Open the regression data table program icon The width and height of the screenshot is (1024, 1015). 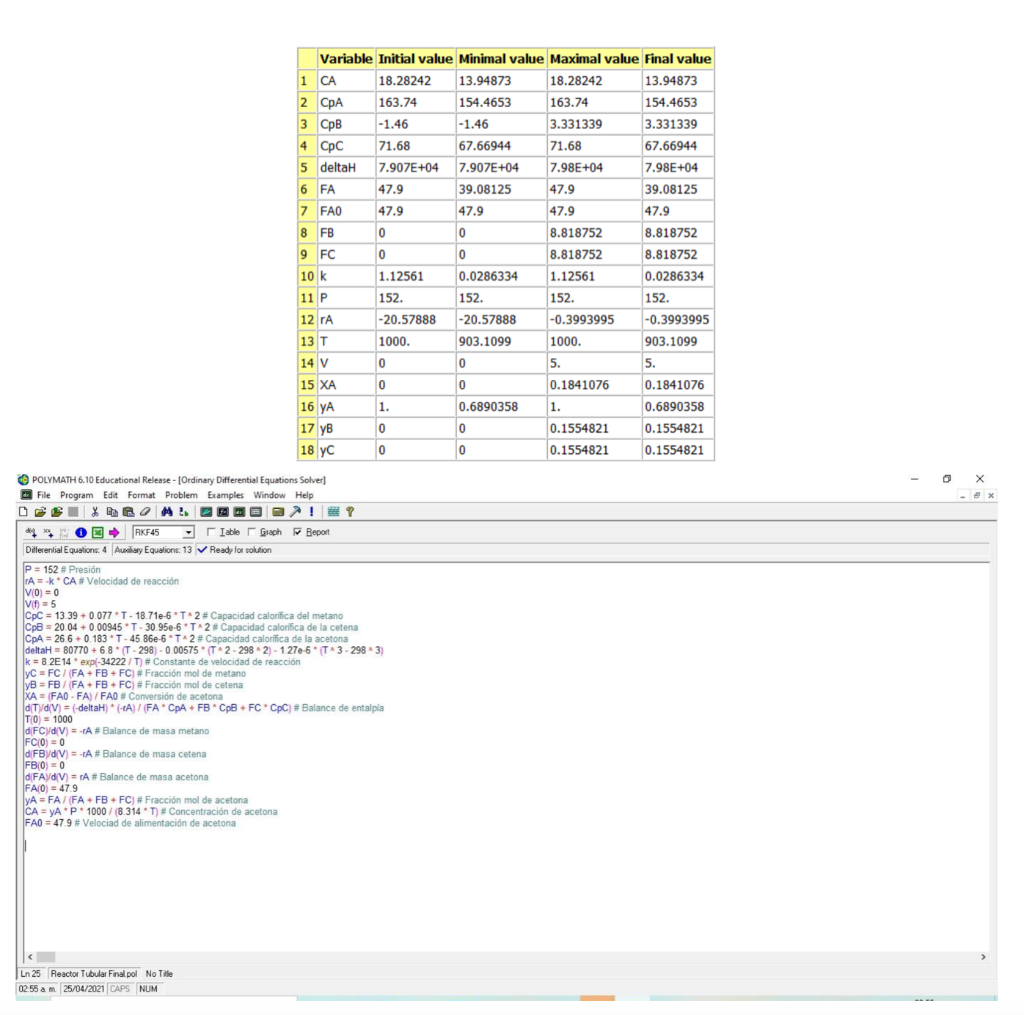(256, 511)
